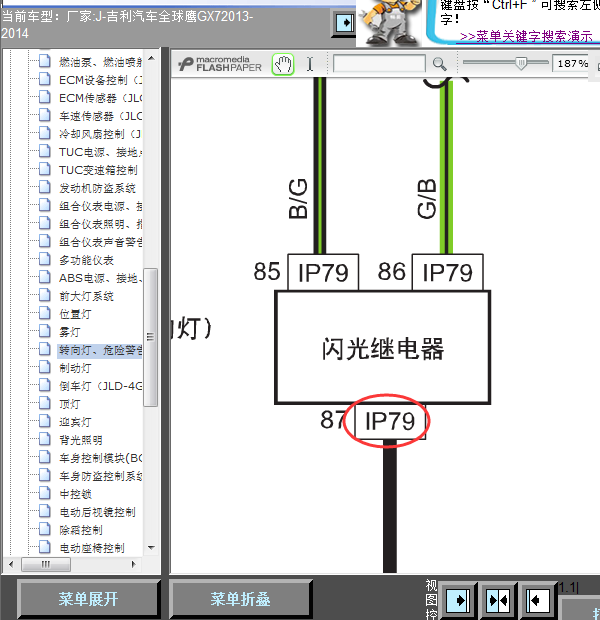Click the document icon beside 制动灯
600x620 pixels.
pos(45,367)
